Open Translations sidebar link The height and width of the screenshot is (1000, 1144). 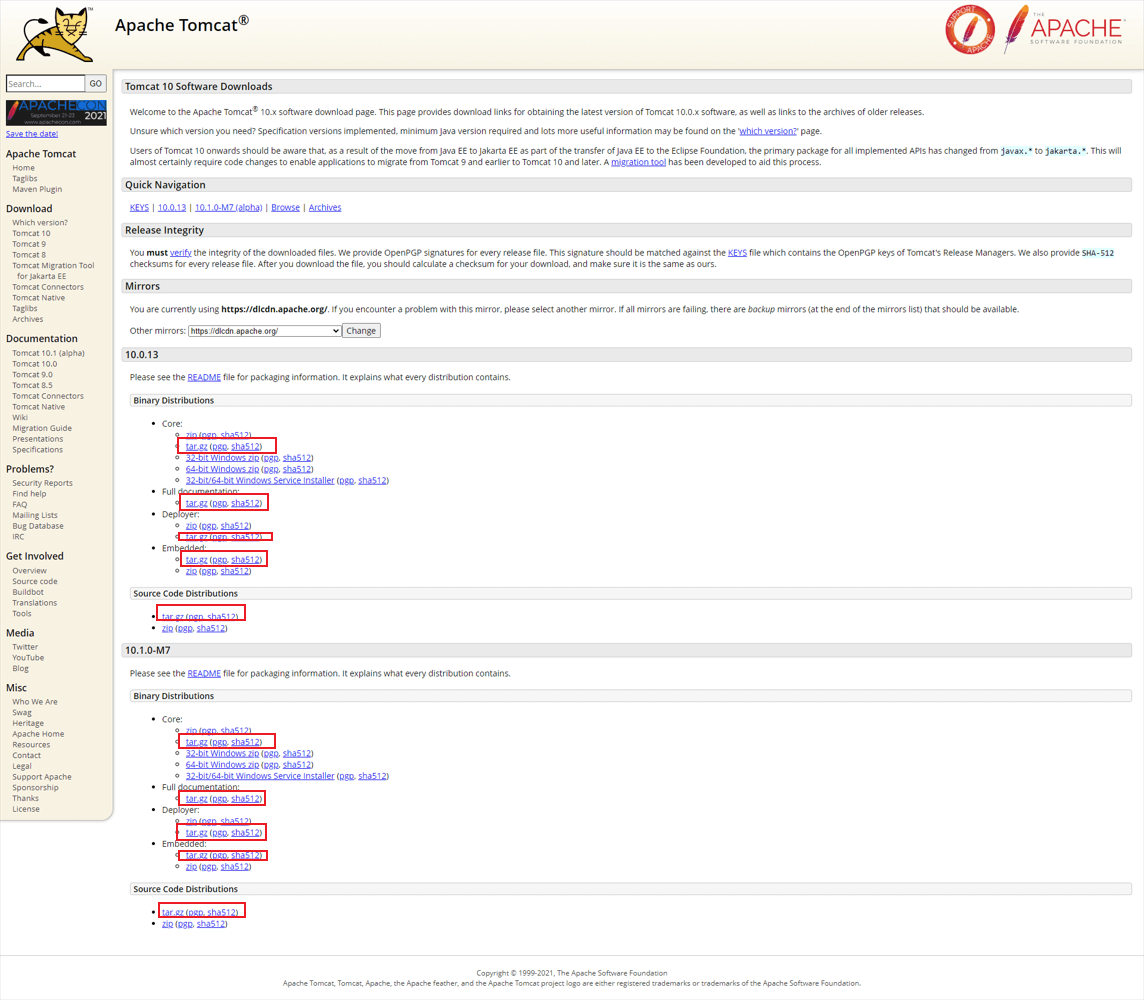tap(34, 602)
